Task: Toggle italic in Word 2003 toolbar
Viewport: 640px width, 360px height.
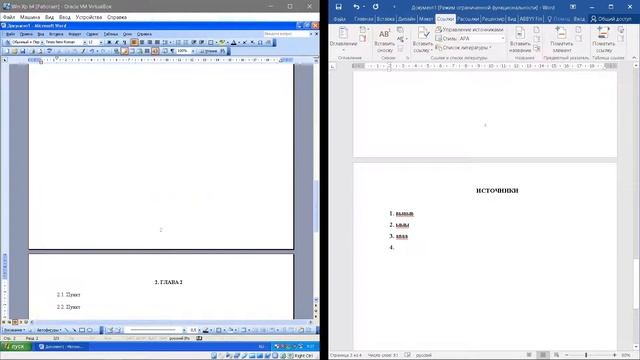Action: tap(117, 42)
